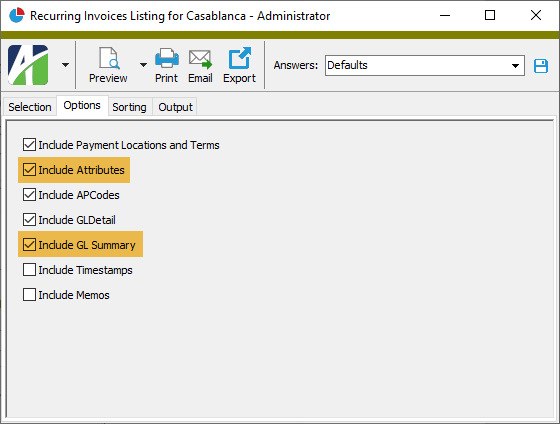Save answers with the blue disk icon
Viewport: 560px width, 424px height.
coord(541,66)
